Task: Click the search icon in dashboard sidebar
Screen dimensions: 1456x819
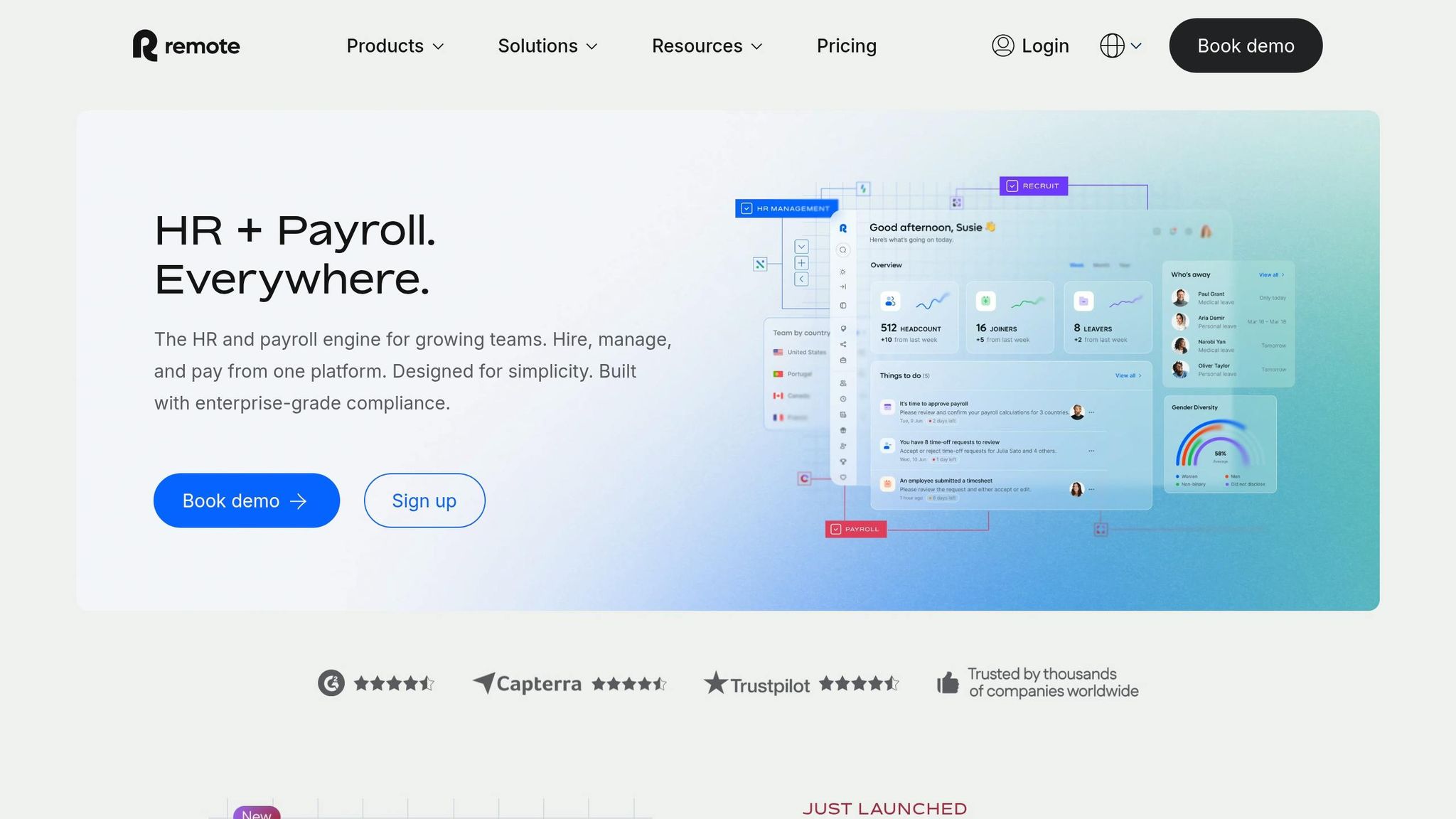Action: pyautogui.click(x=843, y=250)
